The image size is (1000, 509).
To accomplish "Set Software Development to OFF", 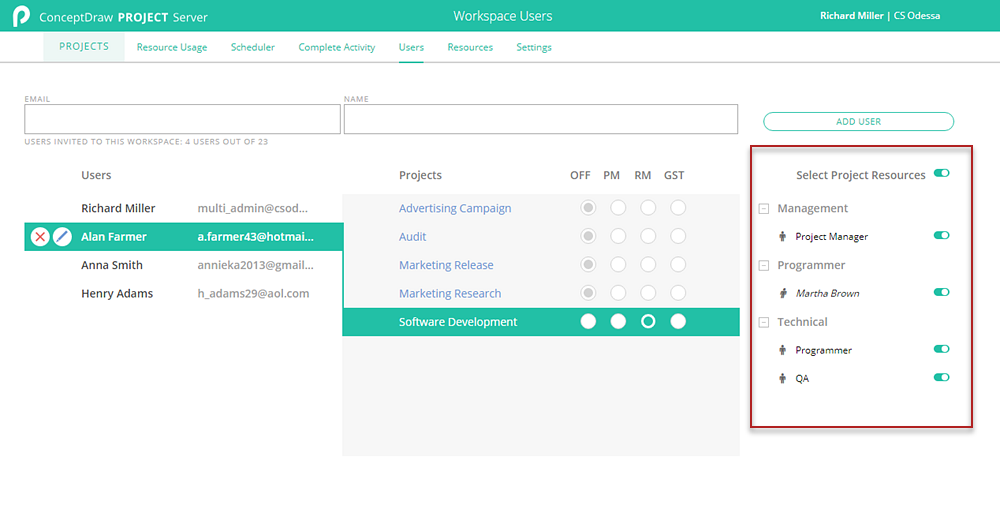I will coord(588,321).
